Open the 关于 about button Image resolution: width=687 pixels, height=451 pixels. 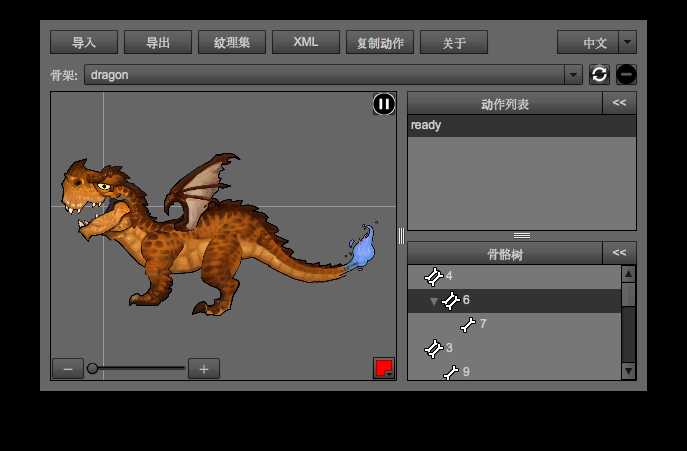click(x=454, y=43)
